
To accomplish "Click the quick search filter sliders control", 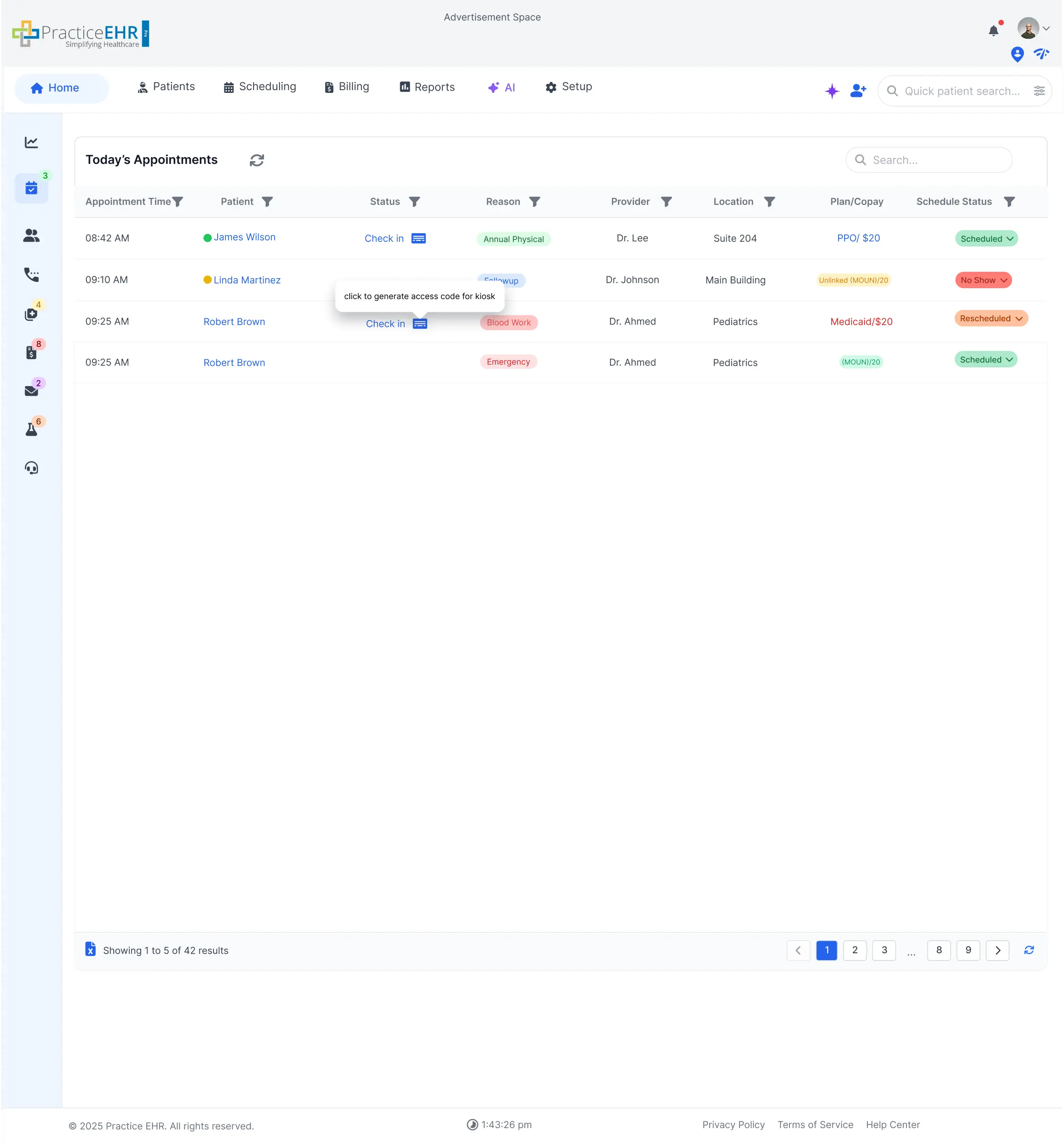I will point(1039,90).
